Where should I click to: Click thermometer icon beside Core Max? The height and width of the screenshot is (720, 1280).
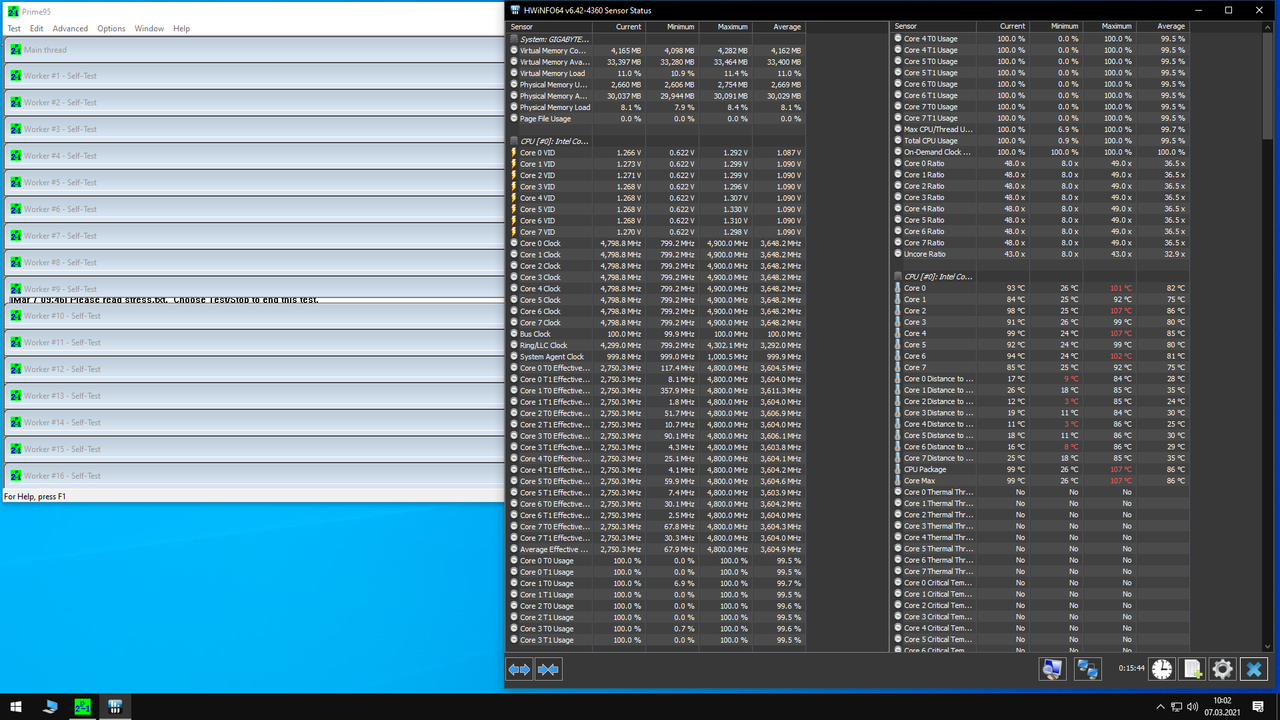point(897,481)
